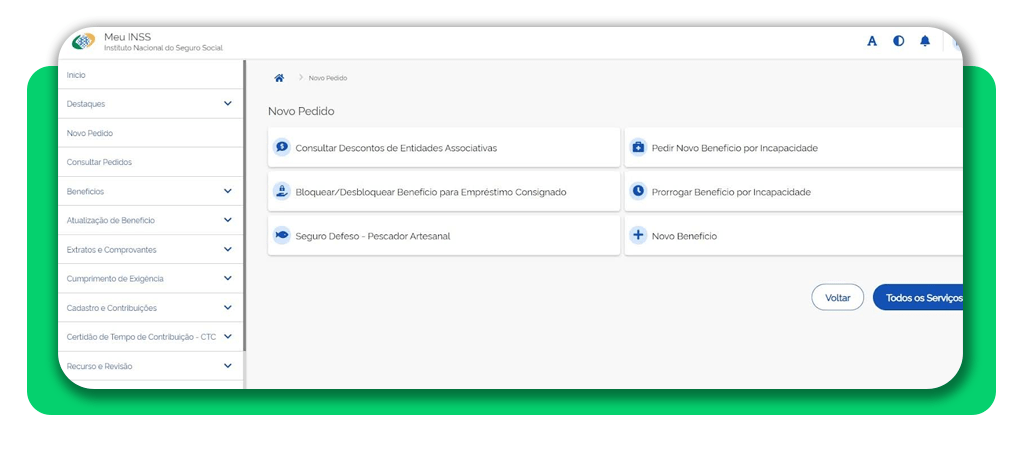Viewport: 1024px width, 451px height.
Task: Click the Bloquear/Desbloquear Benefício lock icon
Action: pyautogui.click(x=282, y=191)
